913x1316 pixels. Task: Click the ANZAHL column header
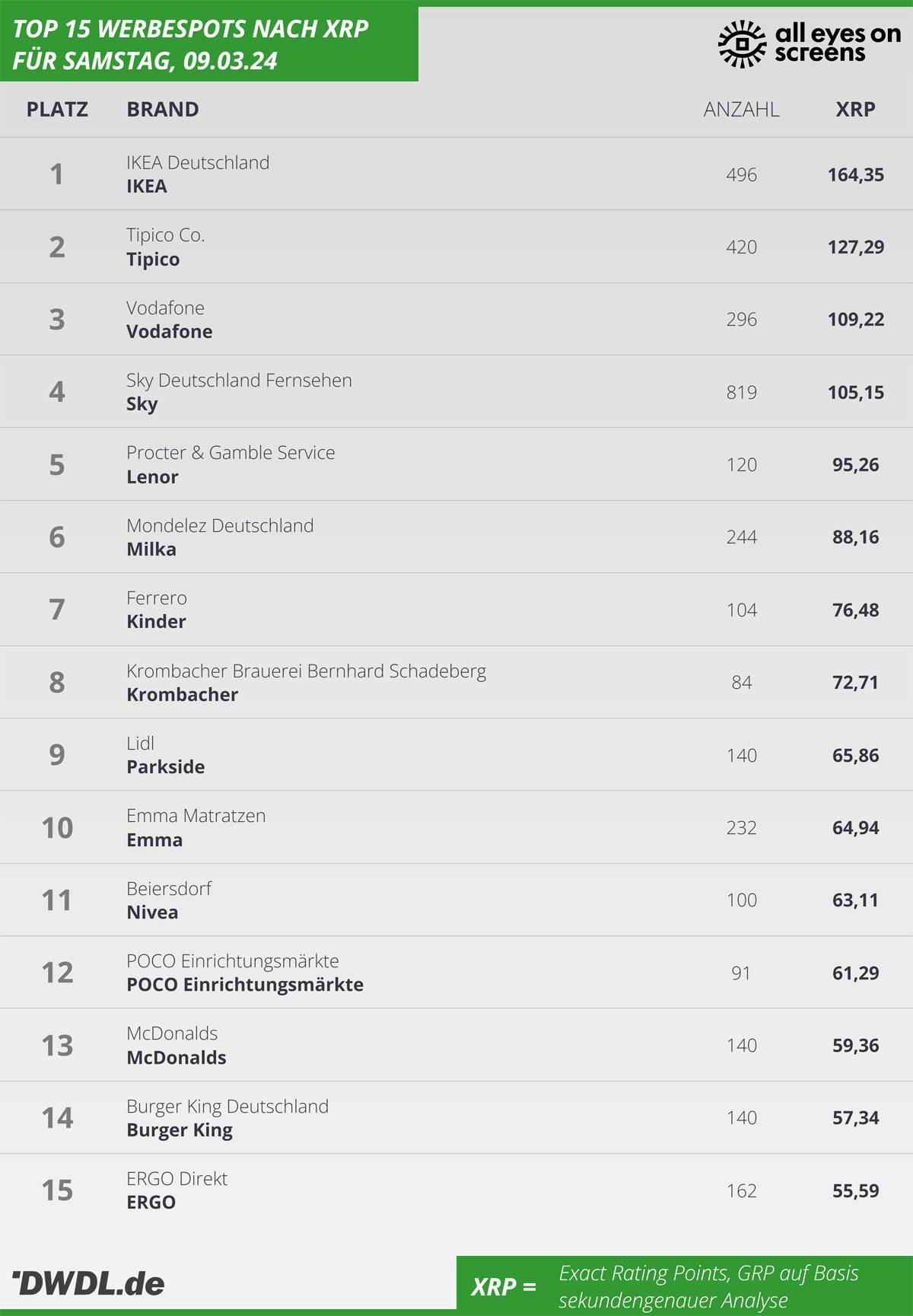click(x=741, y=110)
